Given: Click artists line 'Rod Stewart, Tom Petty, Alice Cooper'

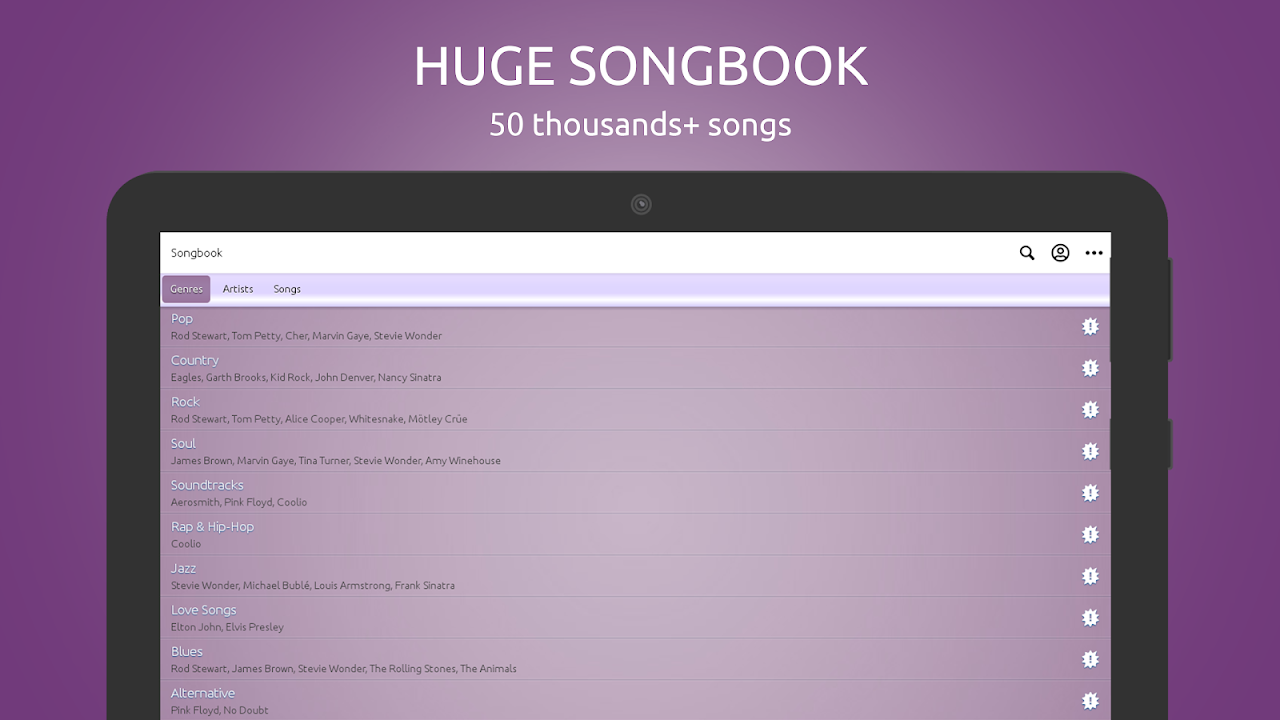Looking at the screenshot, I should point(319,420).
